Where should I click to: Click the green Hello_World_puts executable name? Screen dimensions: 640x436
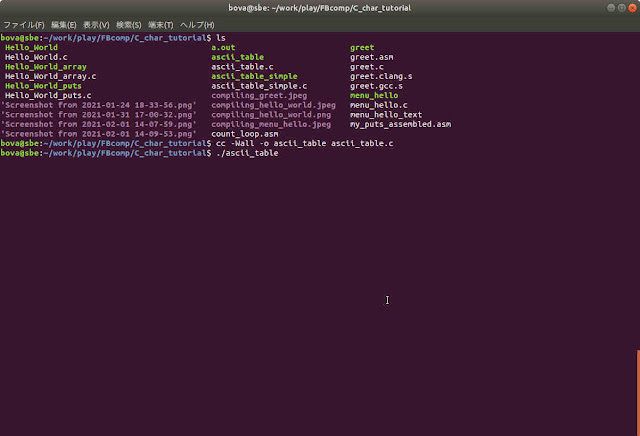43,86
